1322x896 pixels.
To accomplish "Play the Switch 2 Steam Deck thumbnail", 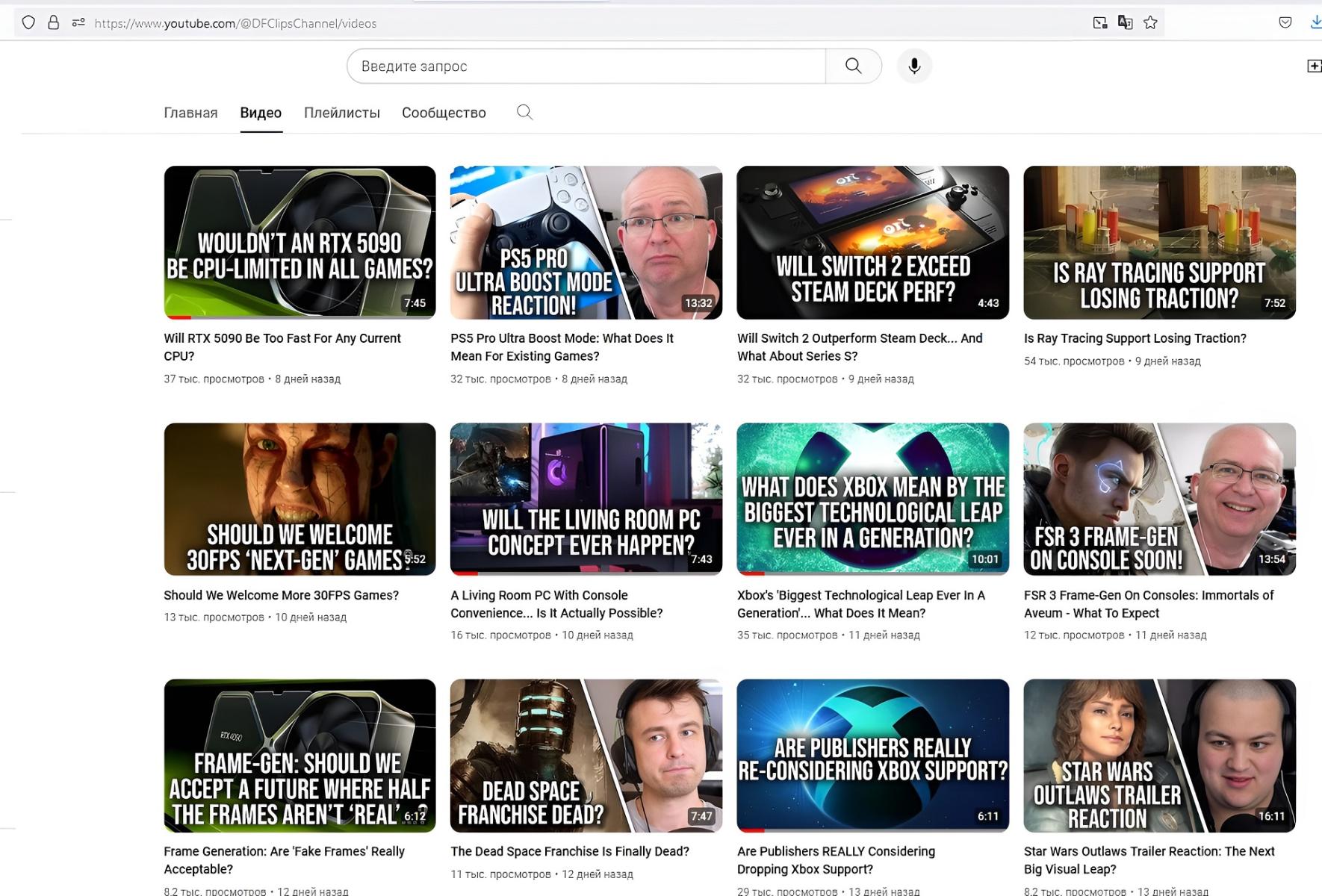I will [872, 242].
